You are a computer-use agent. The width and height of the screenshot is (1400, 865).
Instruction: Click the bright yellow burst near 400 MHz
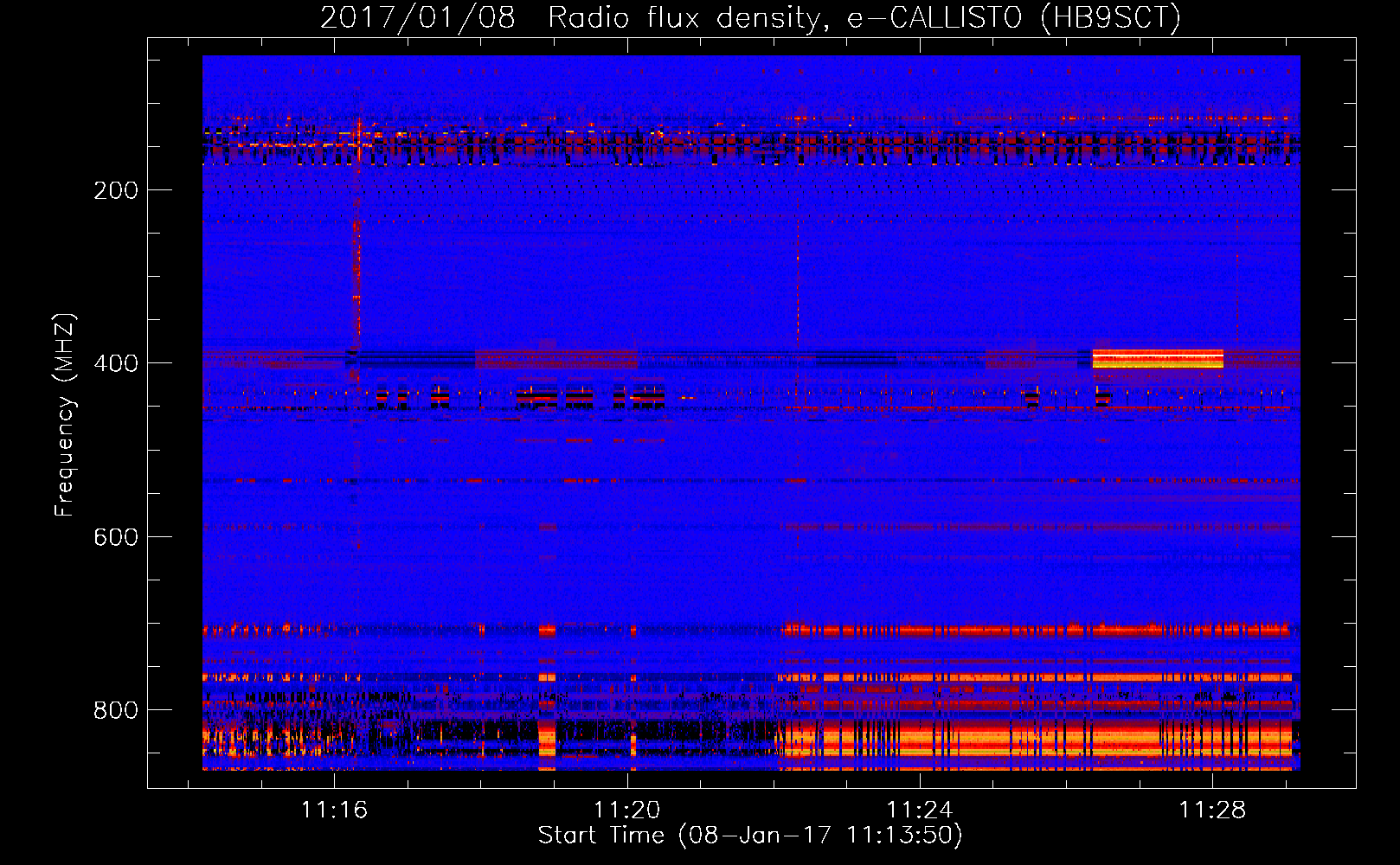click(1158, 359)
